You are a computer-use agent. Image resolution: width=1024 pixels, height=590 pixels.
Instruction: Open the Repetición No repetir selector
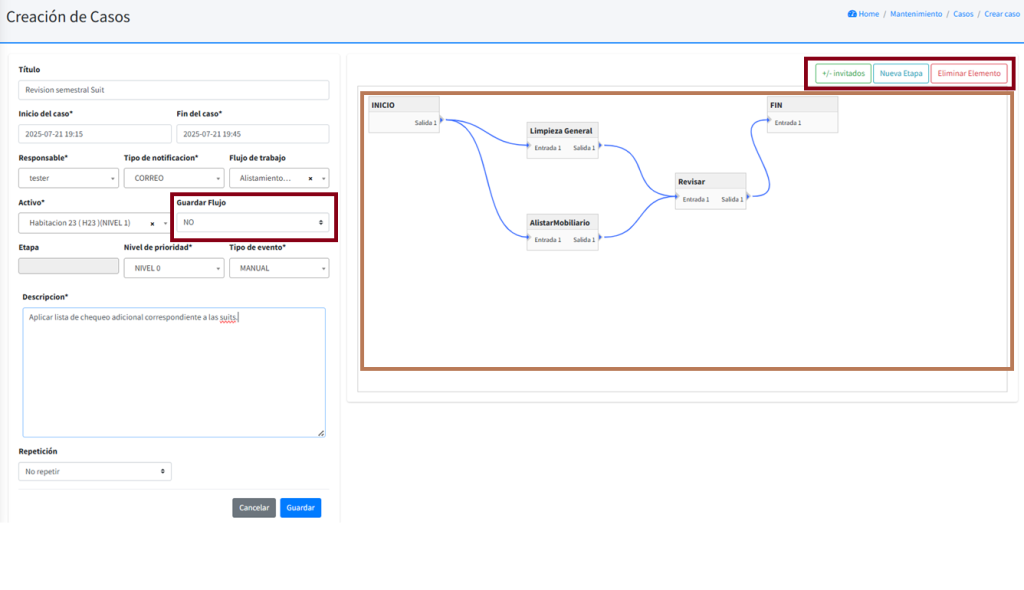(x=95, y=471)
